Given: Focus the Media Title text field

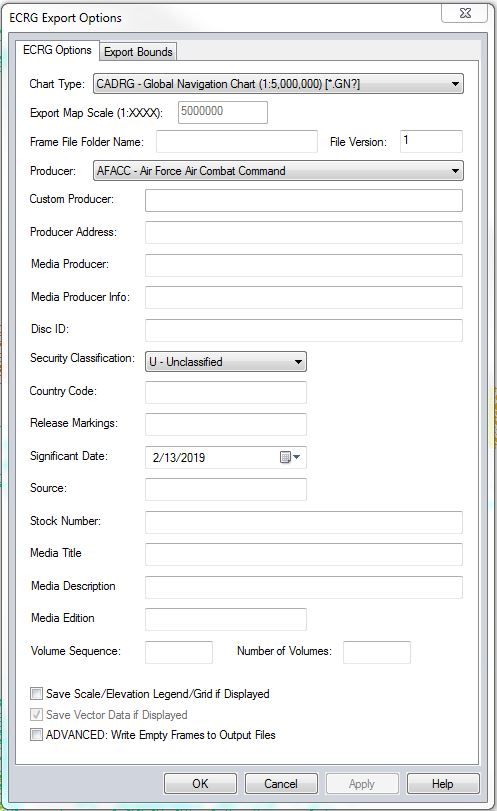Looking at the screenshot, I should [304, 554].
